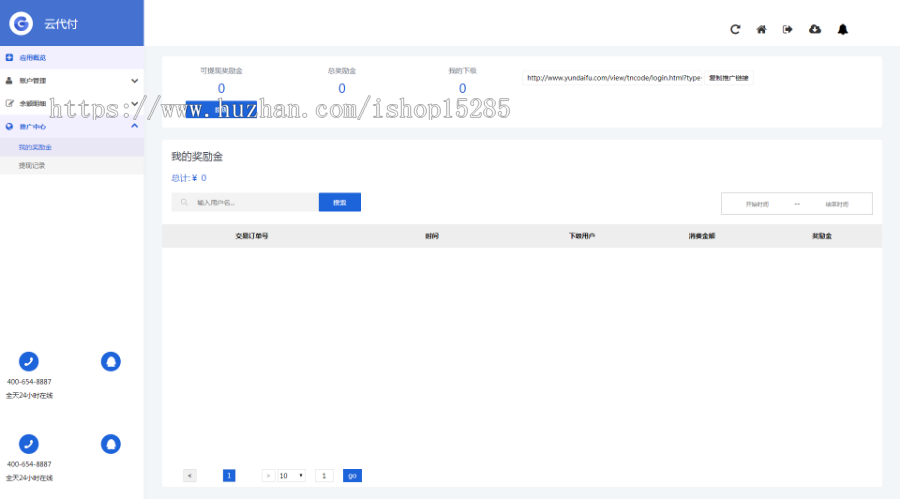The height and width of the screenshot is (499, 900).
Task: Click the 奖励金 column header
Action: pos(821,236)
